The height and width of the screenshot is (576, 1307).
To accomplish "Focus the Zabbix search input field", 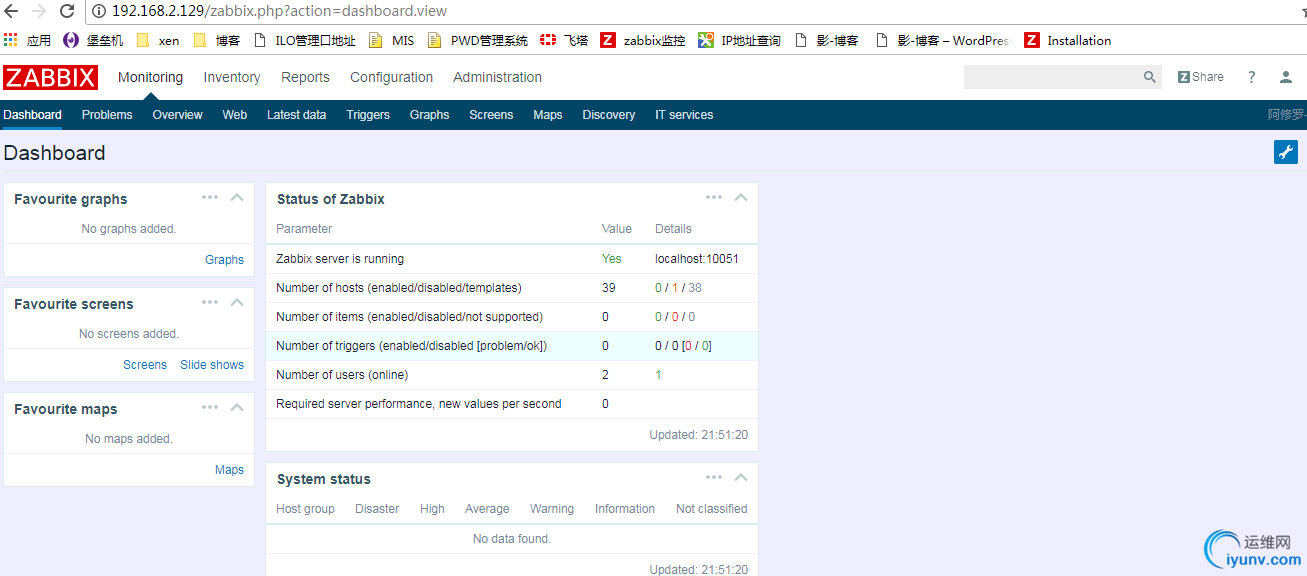I will click(1052, 77).
